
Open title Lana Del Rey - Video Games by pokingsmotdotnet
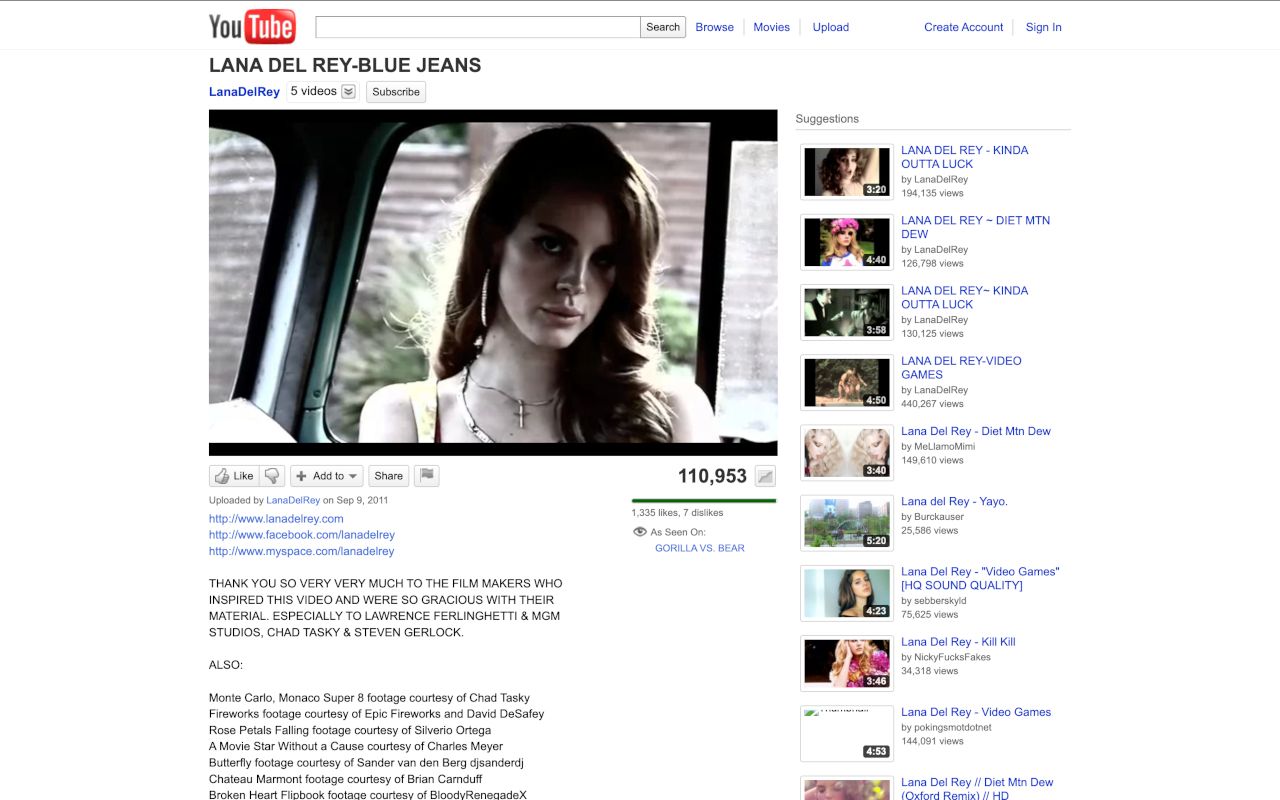976,712
